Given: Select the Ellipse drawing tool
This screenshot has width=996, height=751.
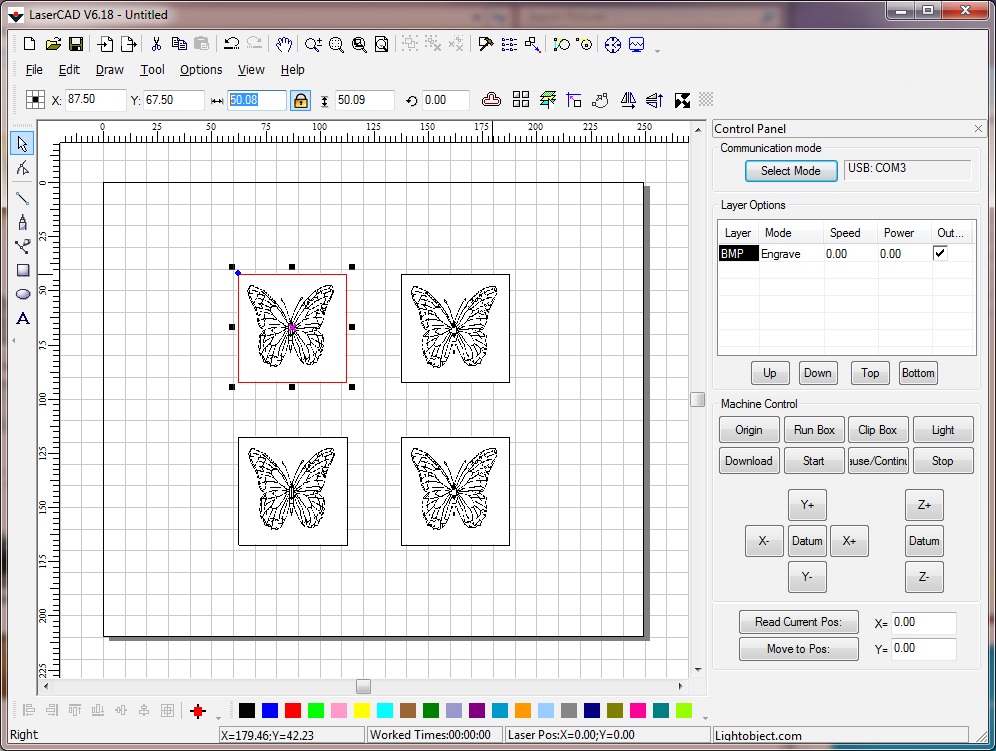Looking at the screenshot, I should 23,294.
